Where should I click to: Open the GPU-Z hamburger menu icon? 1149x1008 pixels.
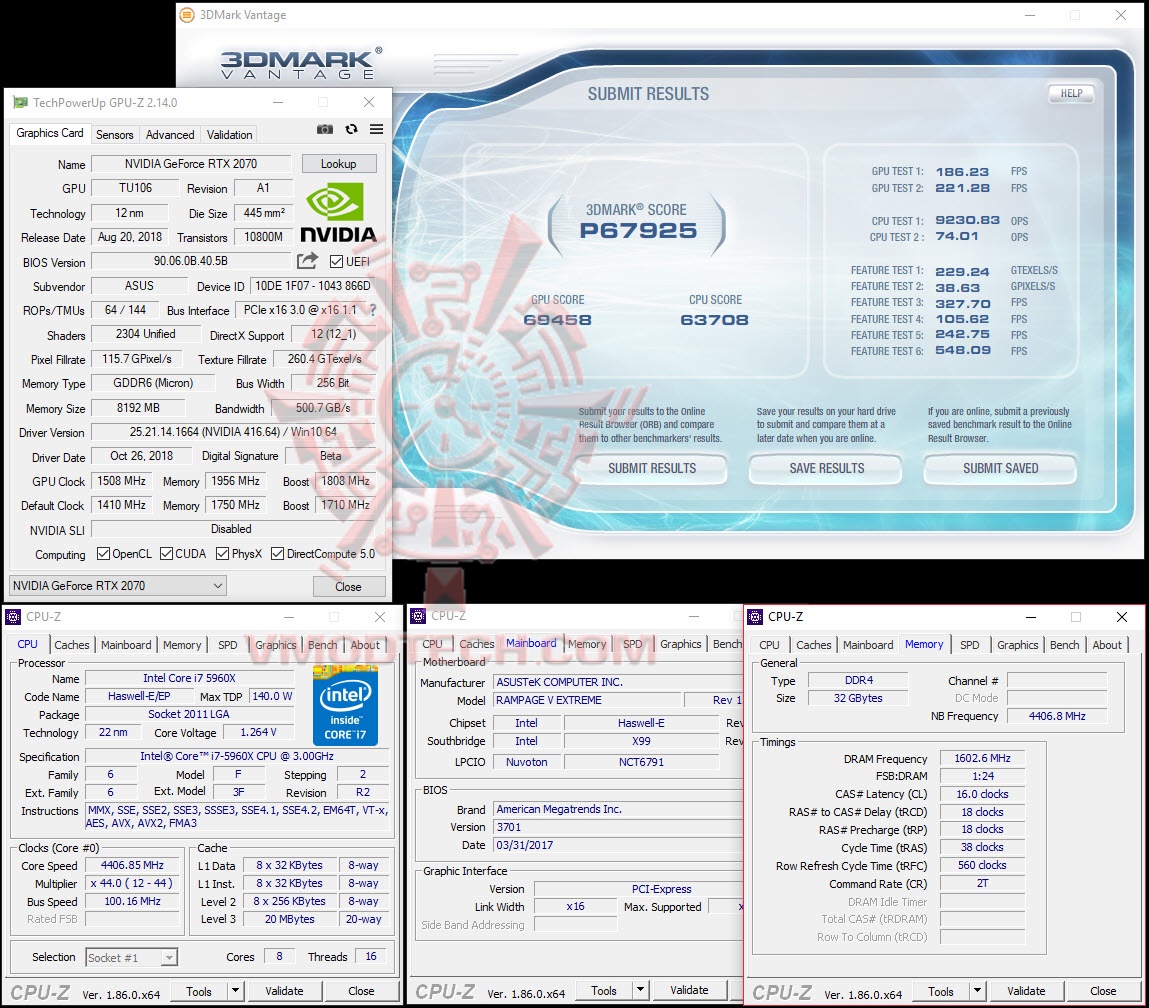pos(377,129)
